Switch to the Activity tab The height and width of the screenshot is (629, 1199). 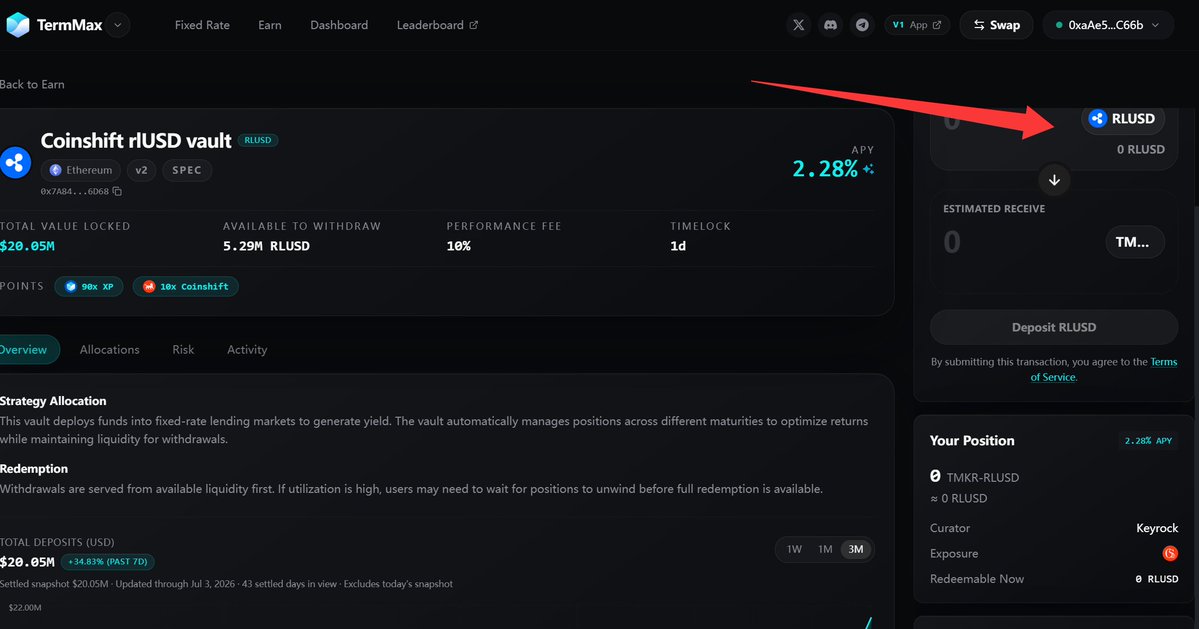(x=247, y=349)
